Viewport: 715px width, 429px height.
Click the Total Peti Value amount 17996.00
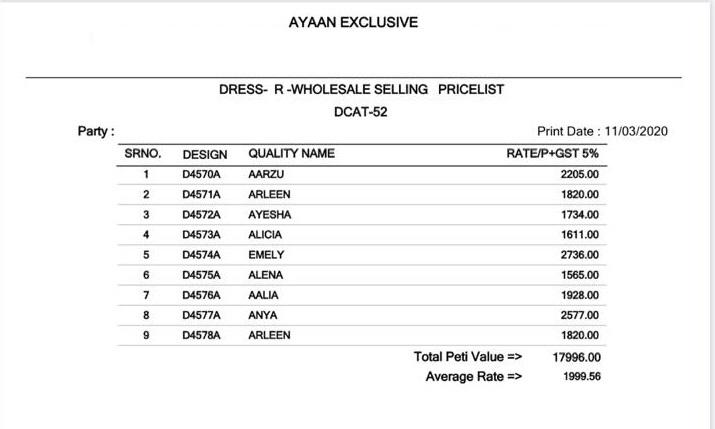coord(575,357)
